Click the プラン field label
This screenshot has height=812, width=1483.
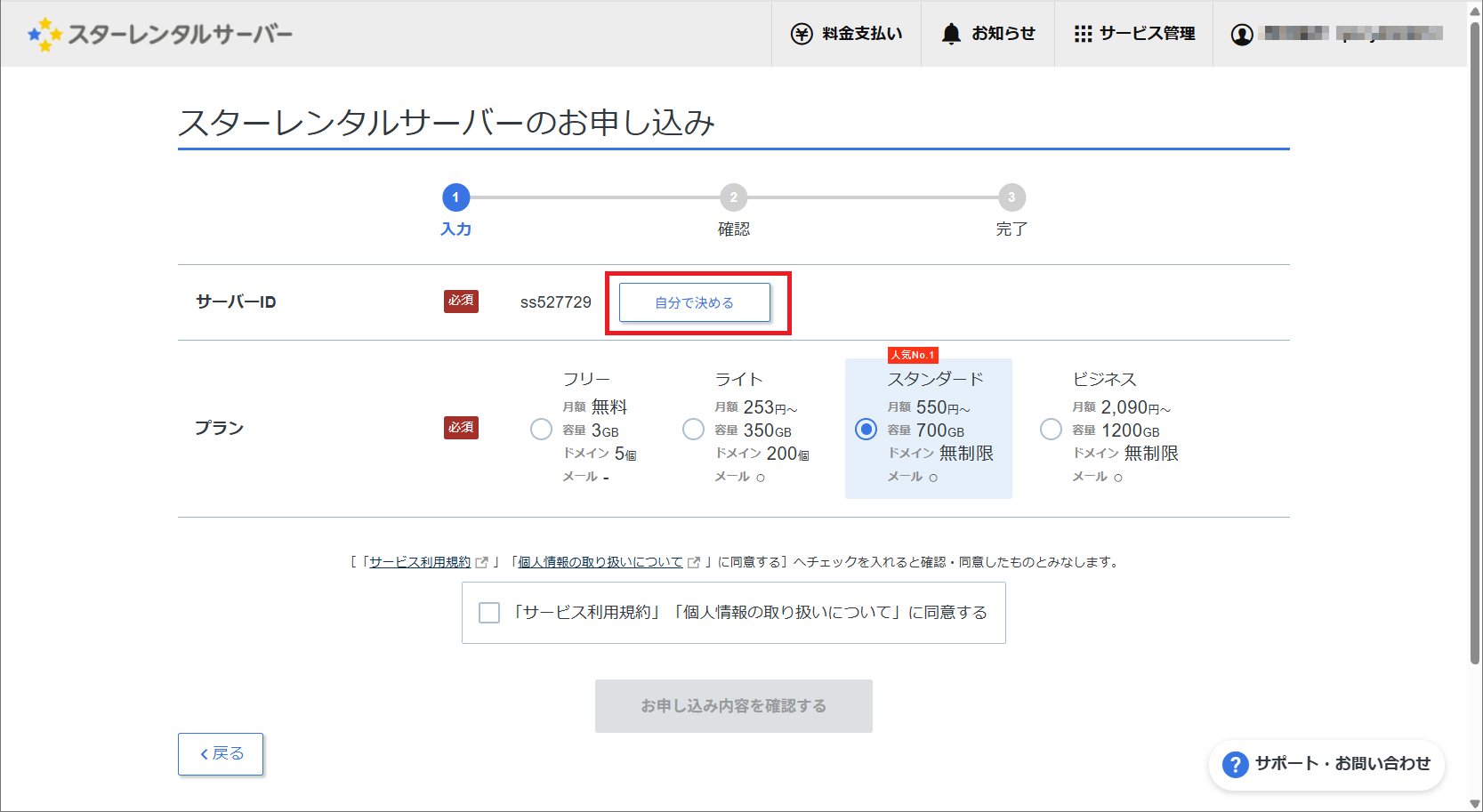(x=219, y=428)
